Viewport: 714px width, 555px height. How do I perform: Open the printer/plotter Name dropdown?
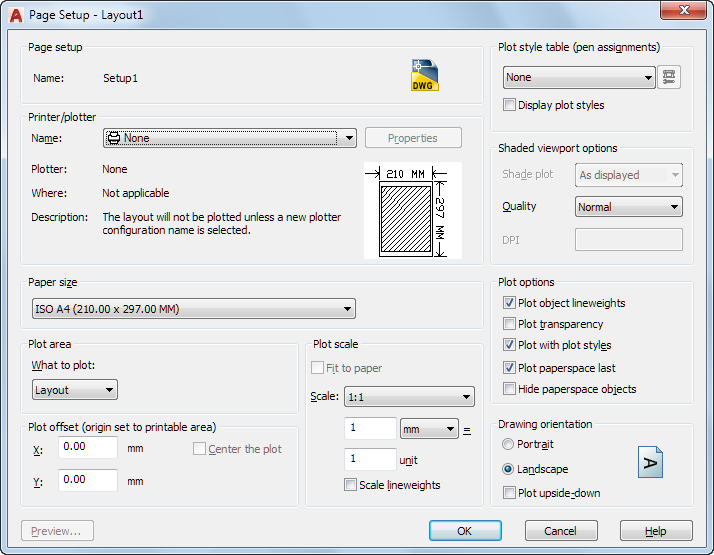click(x=229, y=138)
